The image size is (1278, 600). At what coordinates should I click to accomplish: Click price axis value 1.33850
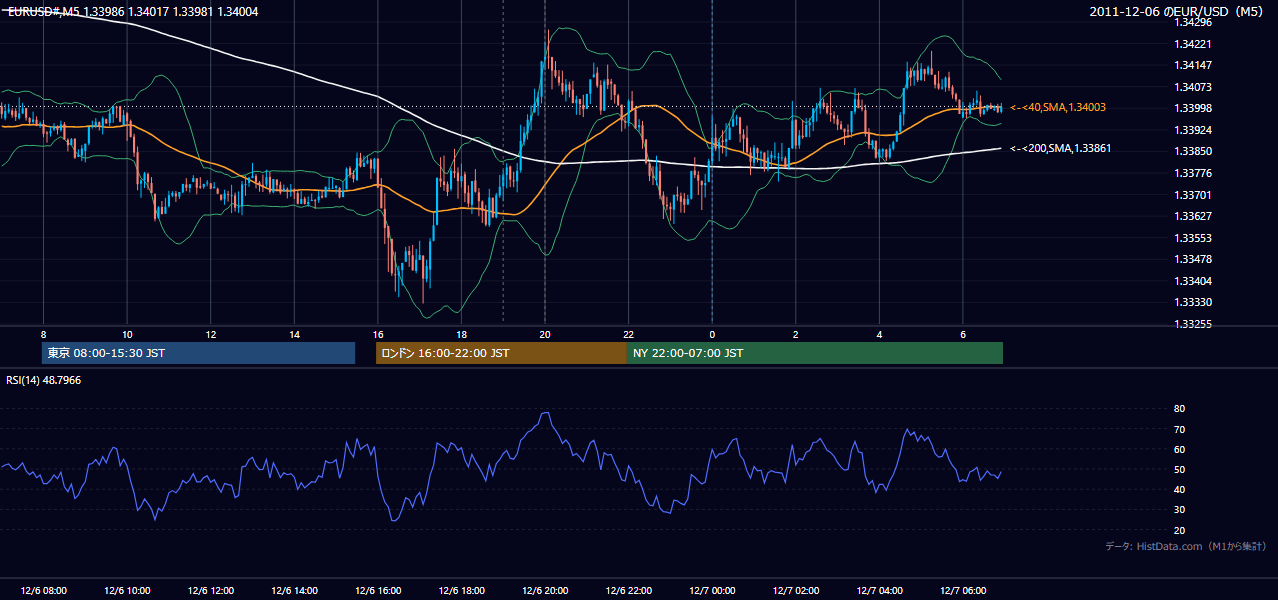pyautogui.click(x=1194, y=151)
